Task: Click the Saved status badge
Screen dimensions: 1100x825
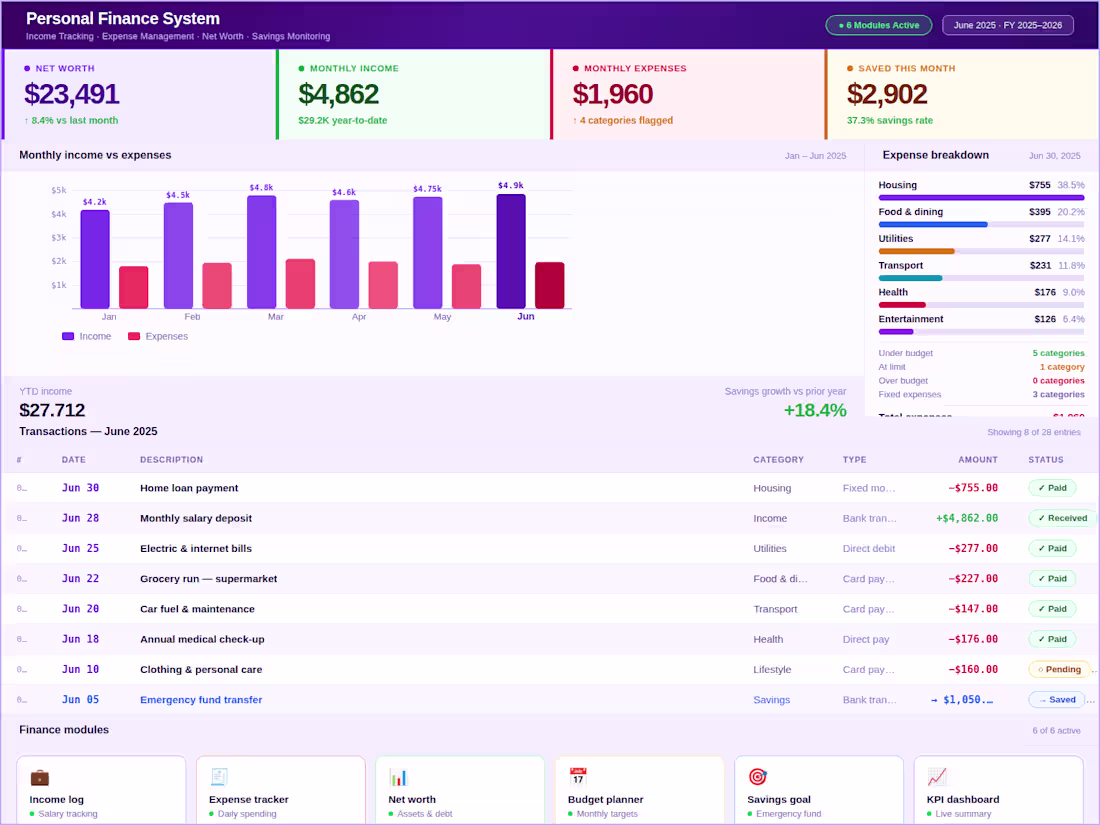Action: coord(1057,699)
